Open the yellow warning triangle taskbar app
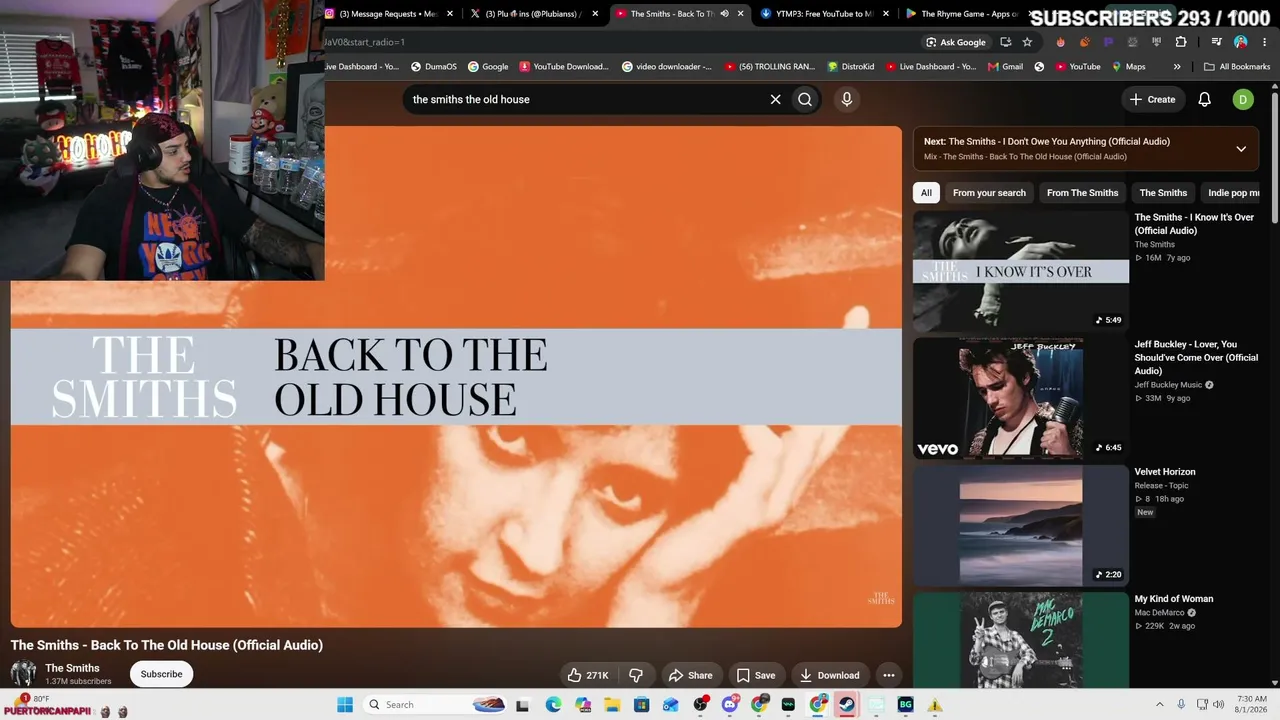Image resolution: width=1280 pixels, height=720 pixels. [x=935, y=705]
